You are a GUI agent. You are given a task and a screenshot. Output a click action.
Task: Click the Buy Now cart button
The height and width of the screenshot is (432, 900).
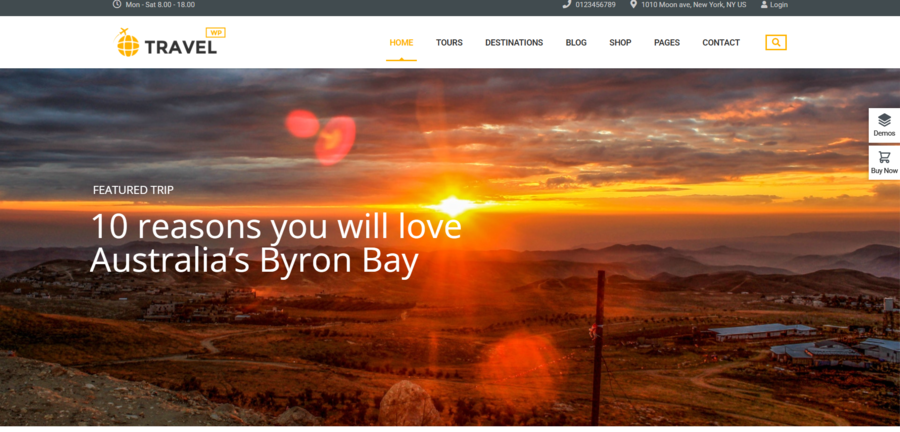[x=884, y=162]
